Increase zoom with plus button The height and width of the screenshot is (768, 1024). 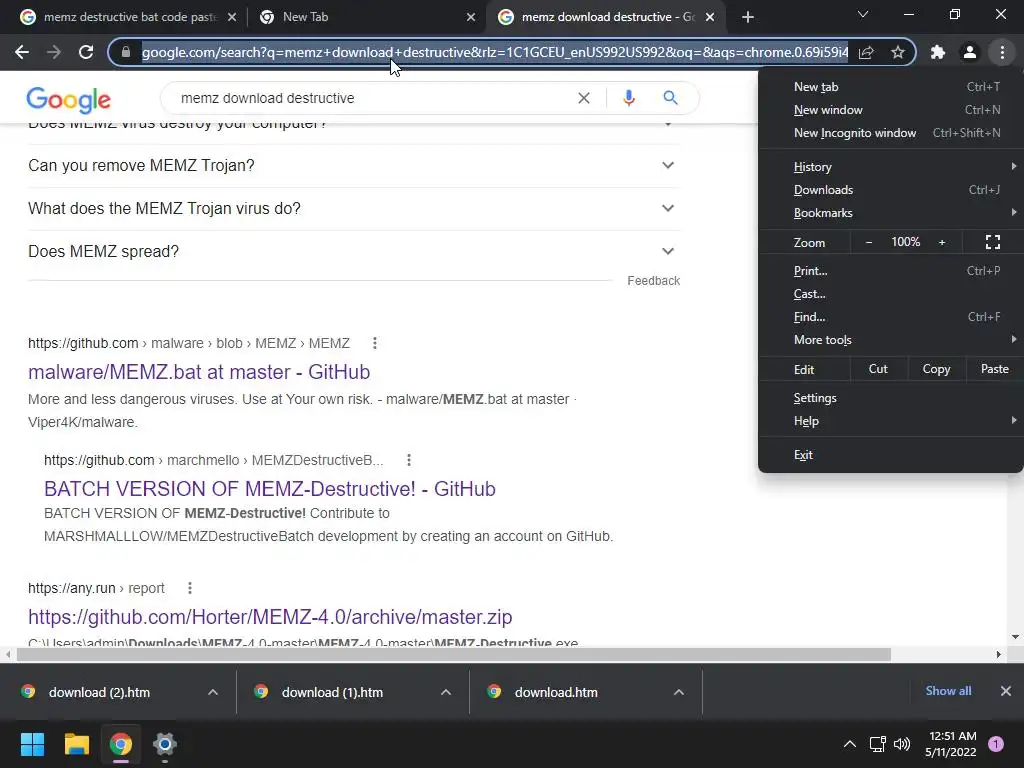[x=942, y=242]
